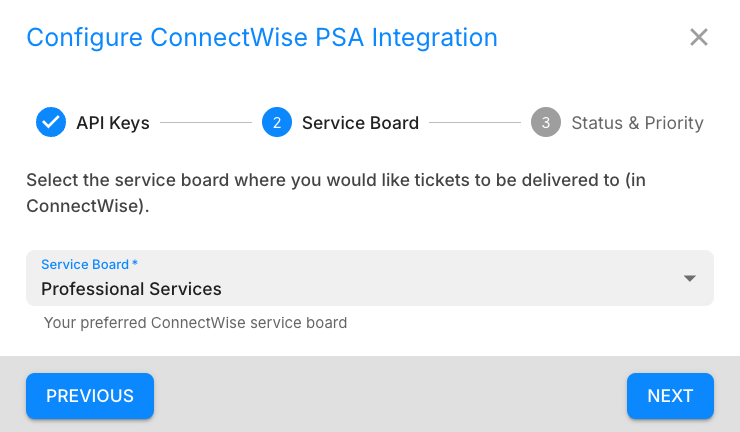Click the grey step 3 circle icon
The height and width of the screenshot is (432, 740).
[x=545, y=123]
